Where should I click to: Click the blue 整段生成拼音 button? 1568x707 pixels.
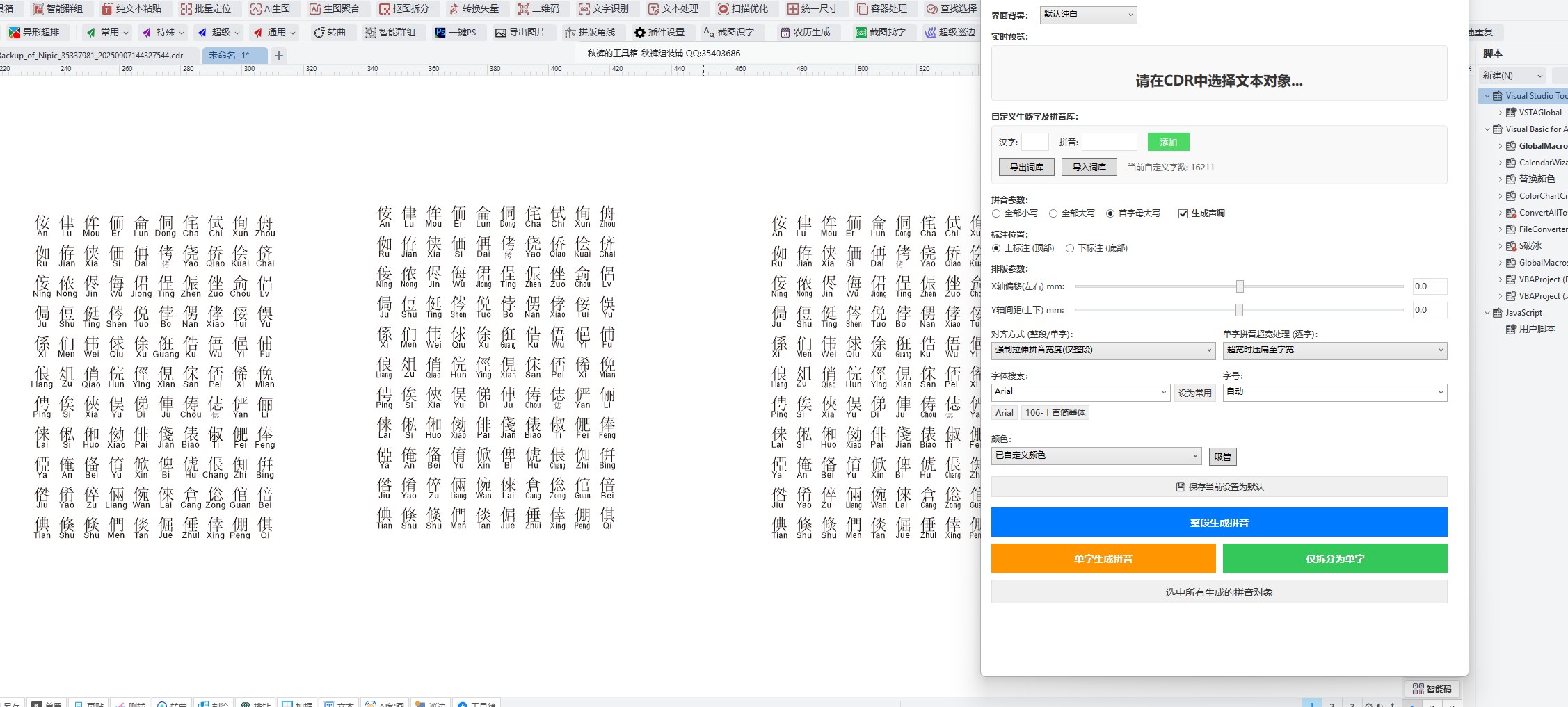click(x=1219, y=522)
